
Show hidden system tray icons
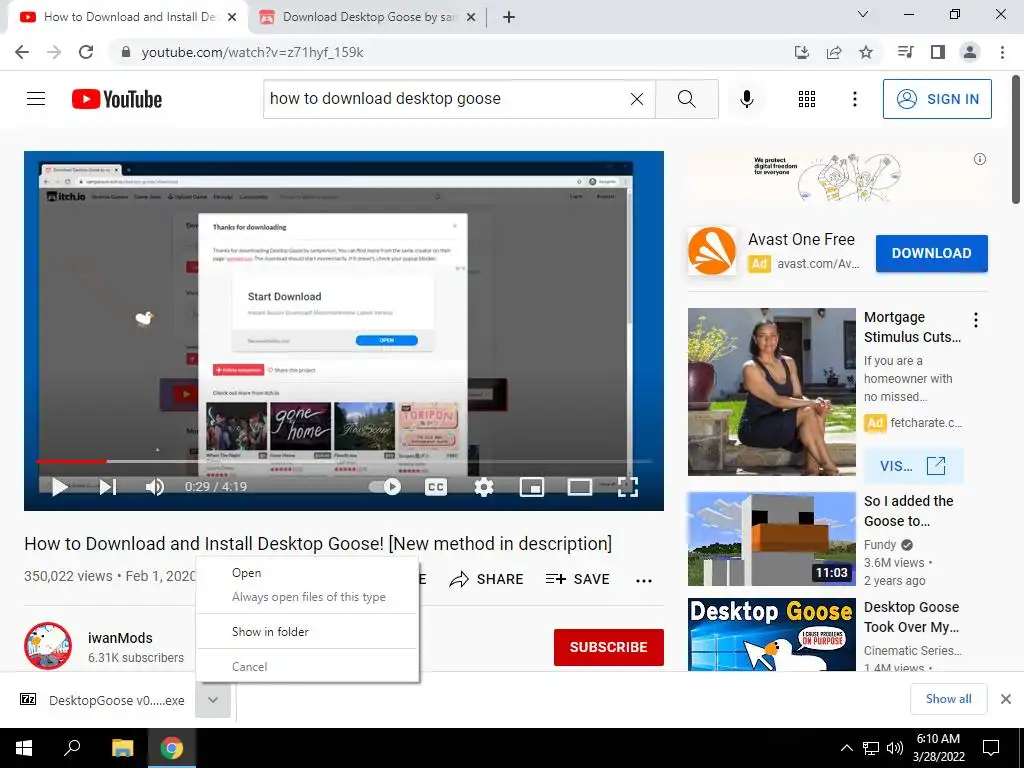point(846,748)
